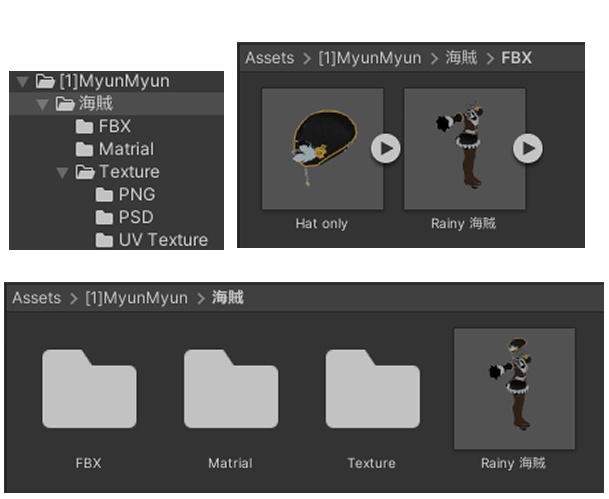Click the FBX folder icon in tree

tap(84, 127)
